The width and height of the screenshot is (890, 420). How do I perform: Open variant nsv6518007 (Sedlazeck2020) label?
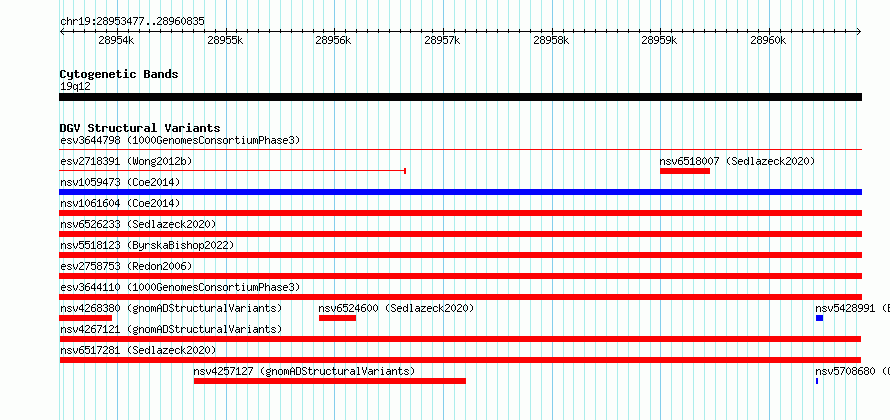737,162
